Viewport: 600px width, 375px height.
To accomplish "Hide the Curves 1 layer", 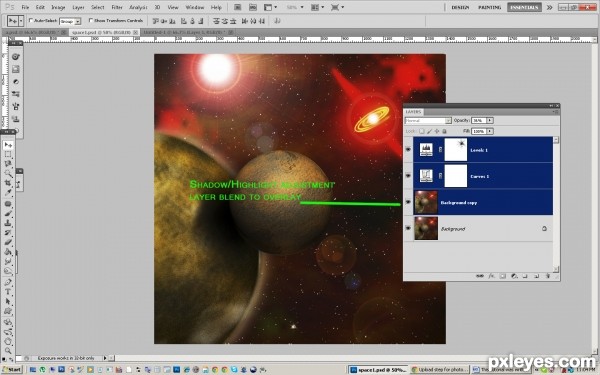I will coord(408,176).
